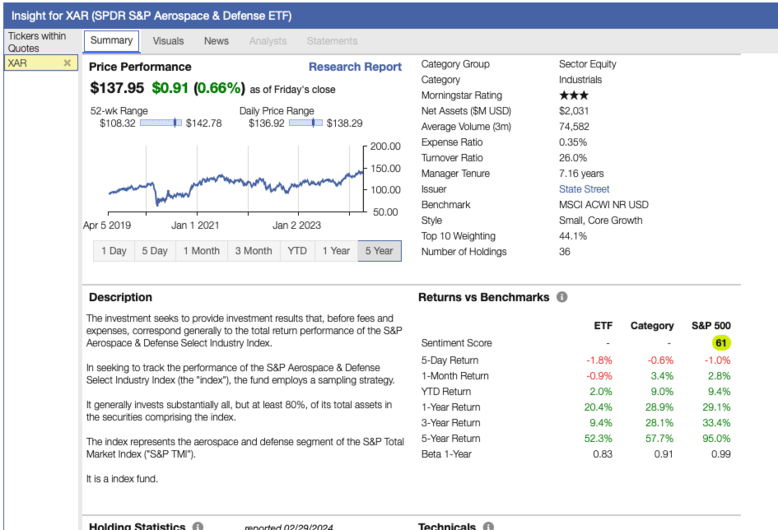Screen dimensions: 778x530
Task: Click the Category value Industrials
Action: (581, 80)
